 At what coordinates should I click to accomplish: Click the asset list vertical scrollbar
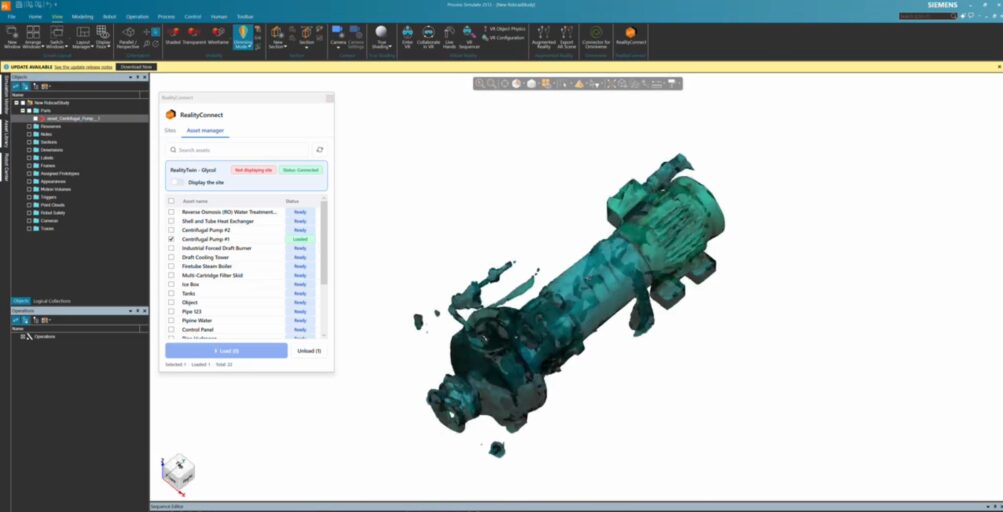(x=324, y=243)
